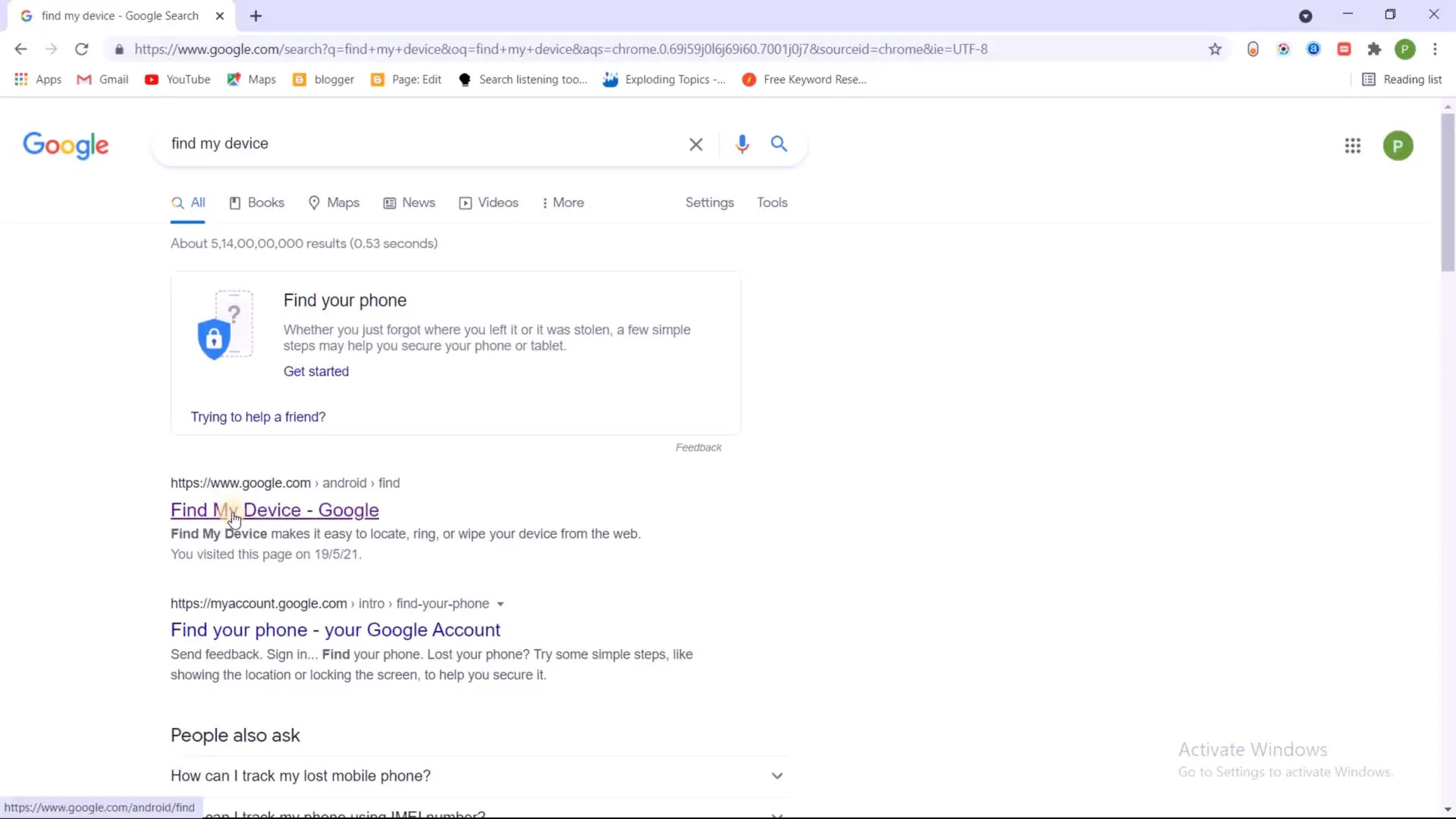Open the Google apps grid
1456x819 pixels.
click(1352, 146)
